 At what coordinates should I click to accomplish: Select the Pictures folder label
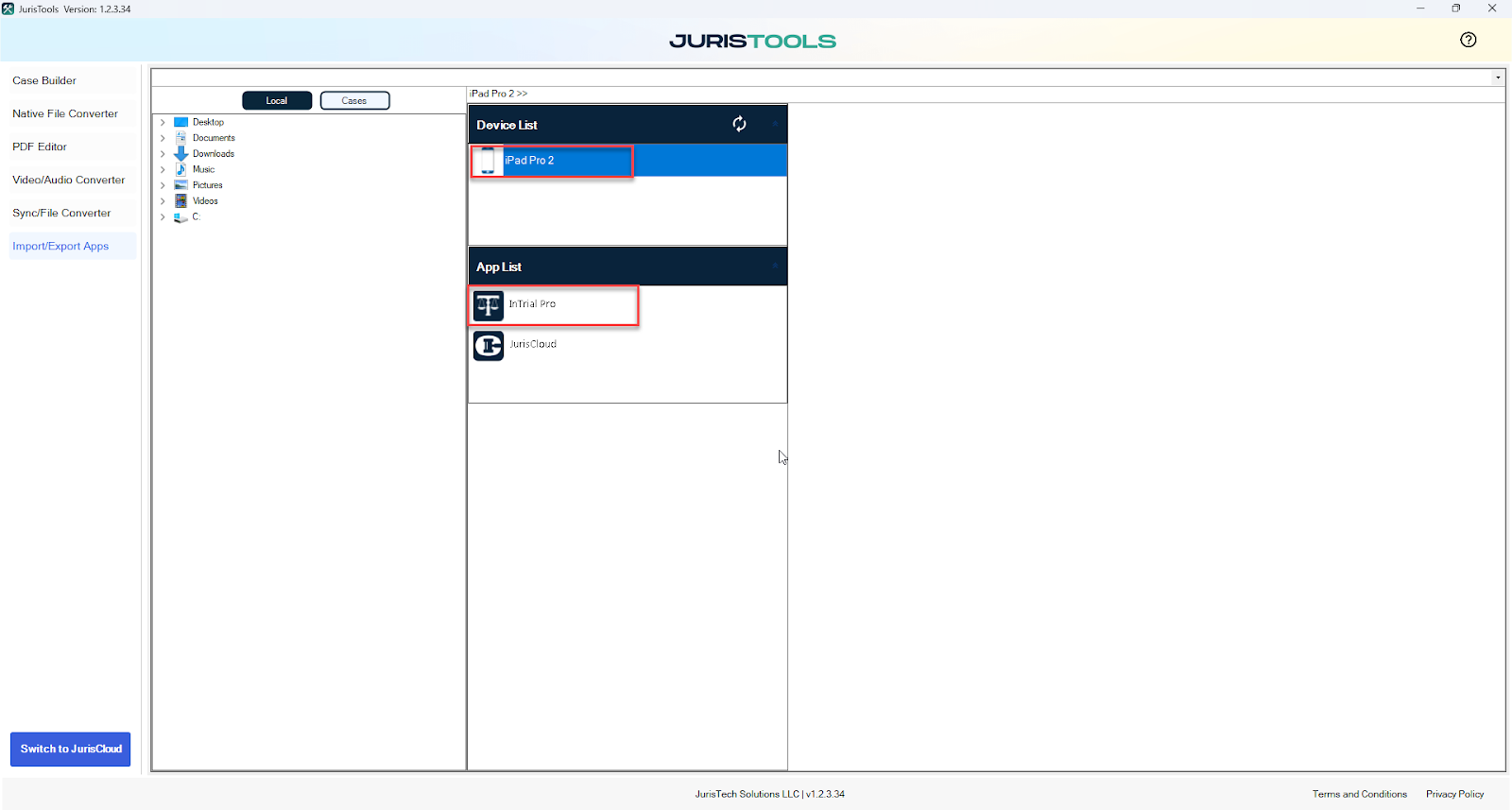[x=208, y=185]
